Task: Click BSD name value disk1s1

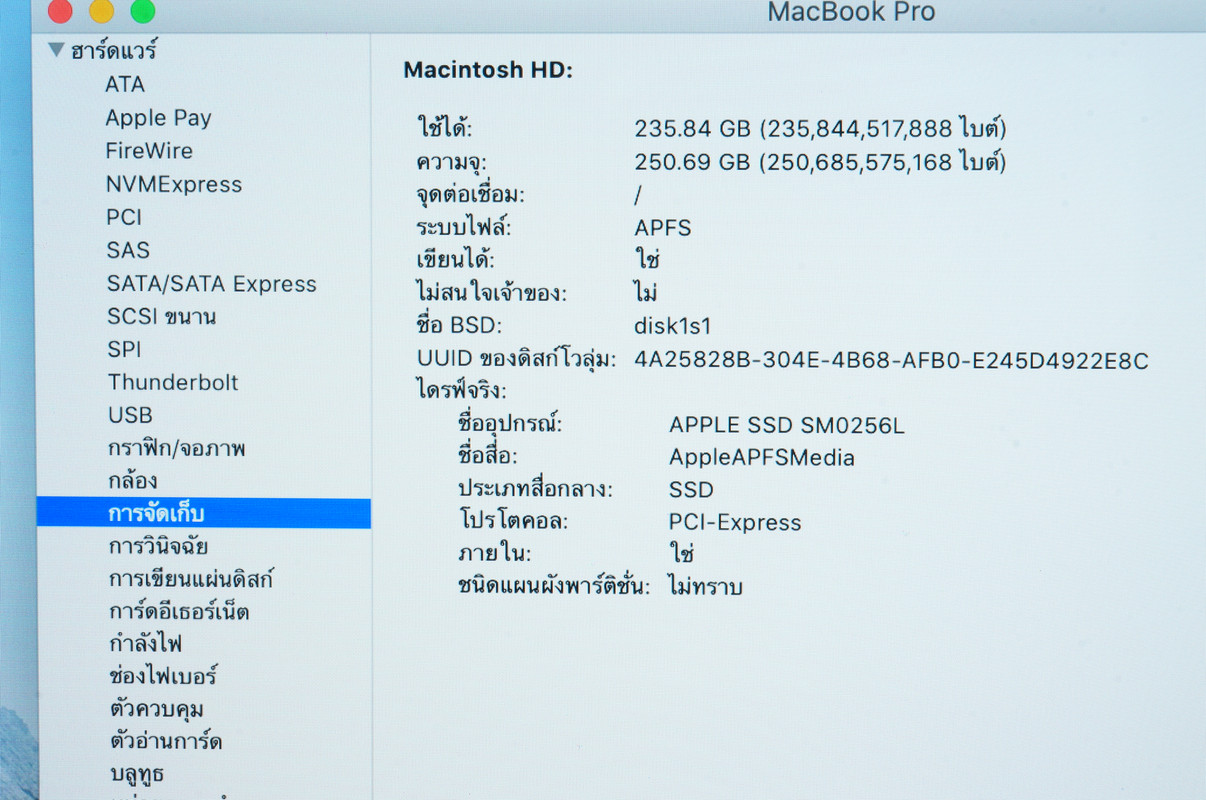Action: coord(673,326)
